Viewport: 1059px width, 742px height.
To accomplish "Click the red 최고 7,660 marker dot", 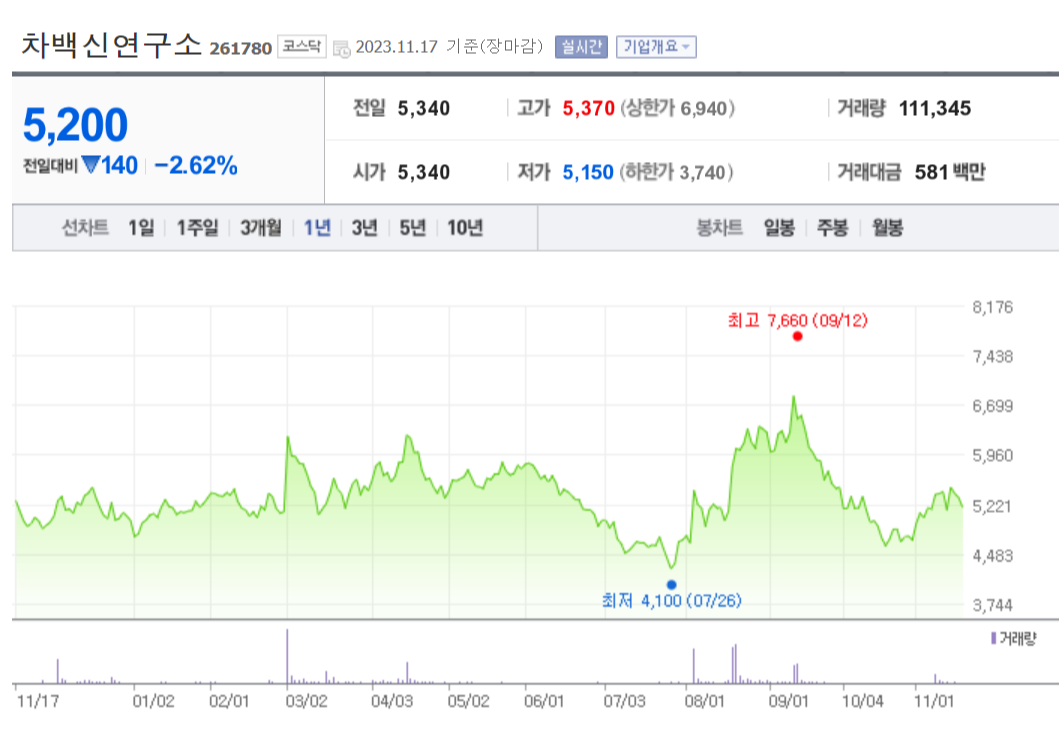I will pos(798,336).
